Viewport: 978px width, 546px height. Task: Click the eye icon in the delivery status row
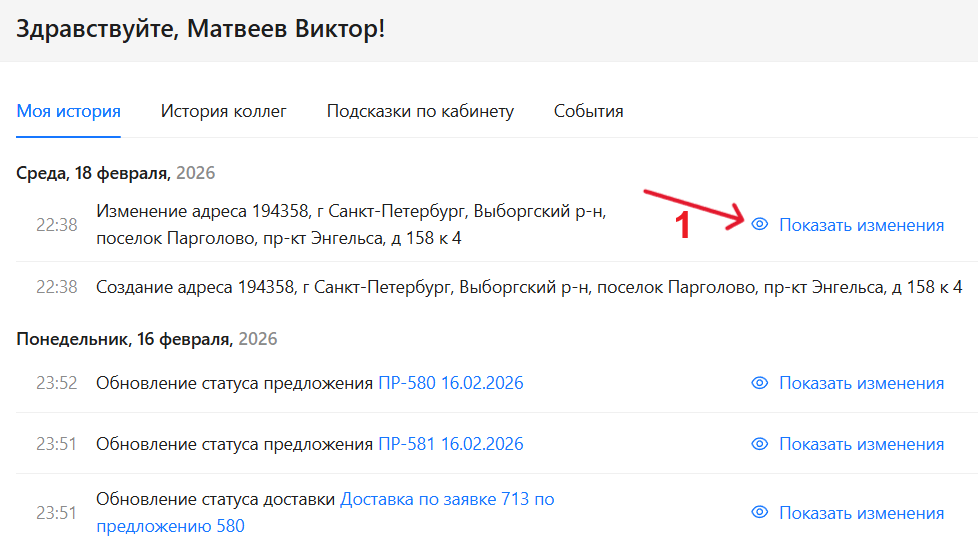point(759,513)
